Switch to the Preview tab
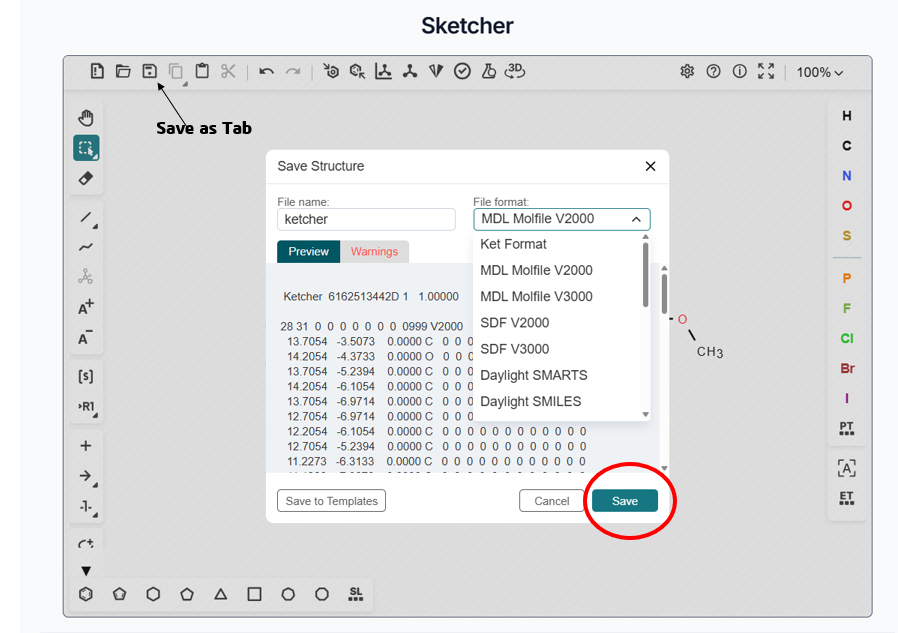The height and width of the screenshot is (633, 898). tap(308, 251)
